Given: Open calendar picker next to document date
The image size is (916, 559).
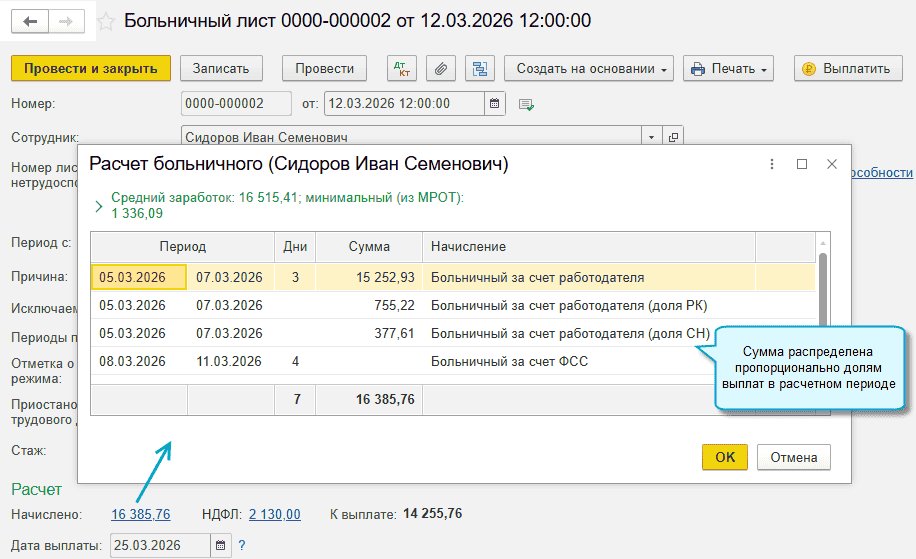Looking at the screenshot, I should pyautogui.click(x=494, y=103).
